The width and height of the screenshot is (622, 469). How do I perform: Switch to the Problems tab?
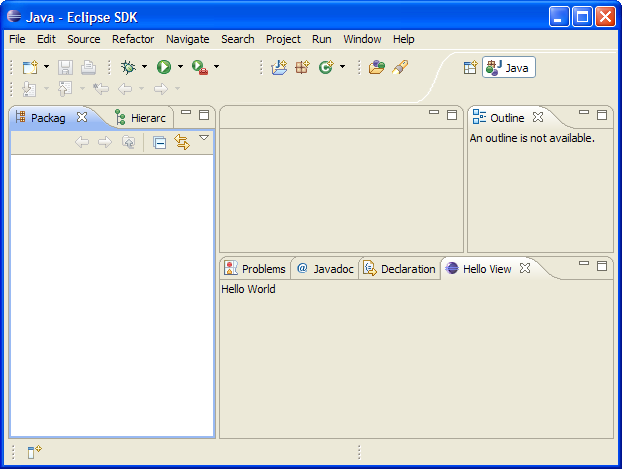[x=255, y=269]
